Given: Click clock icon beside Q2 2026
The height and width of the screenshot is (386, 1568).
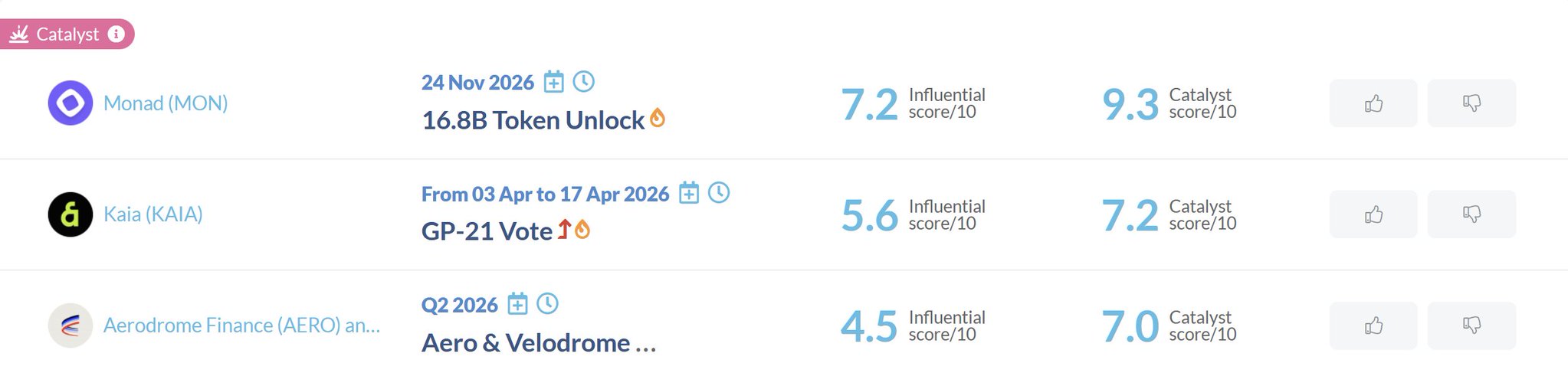Looking at the screenshot, I should (x=547, y=303).
